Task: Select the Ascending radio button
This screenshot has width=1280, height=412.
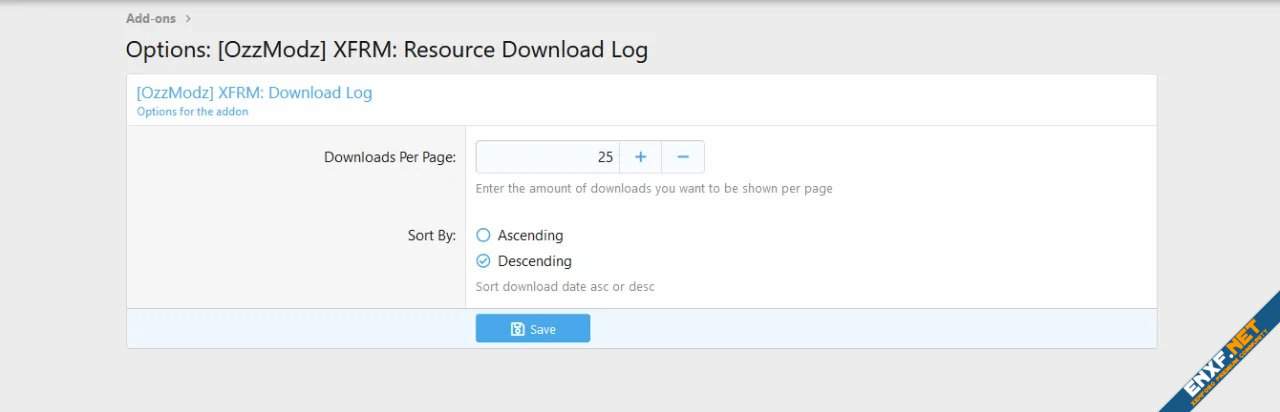Action: pyautogui.click(x=483, y=236)
